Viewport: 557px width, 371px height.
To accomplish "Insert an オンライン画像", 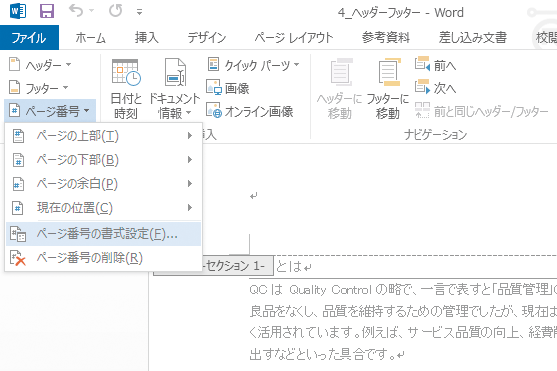I will click(250, 111).
